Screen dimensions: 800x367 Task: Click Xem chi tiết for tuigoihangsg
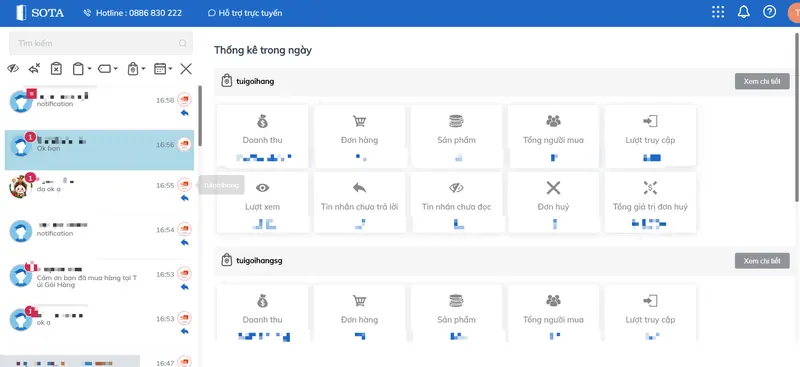(x=762, y=261)
